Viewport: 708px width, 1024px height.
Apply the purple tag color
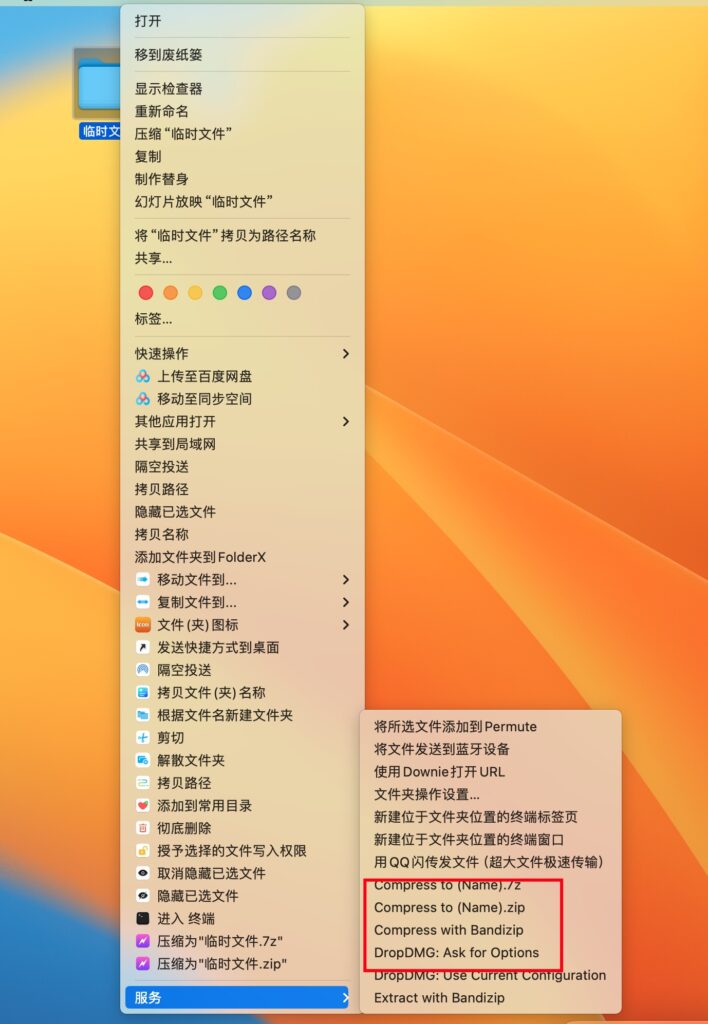point(269,293)
